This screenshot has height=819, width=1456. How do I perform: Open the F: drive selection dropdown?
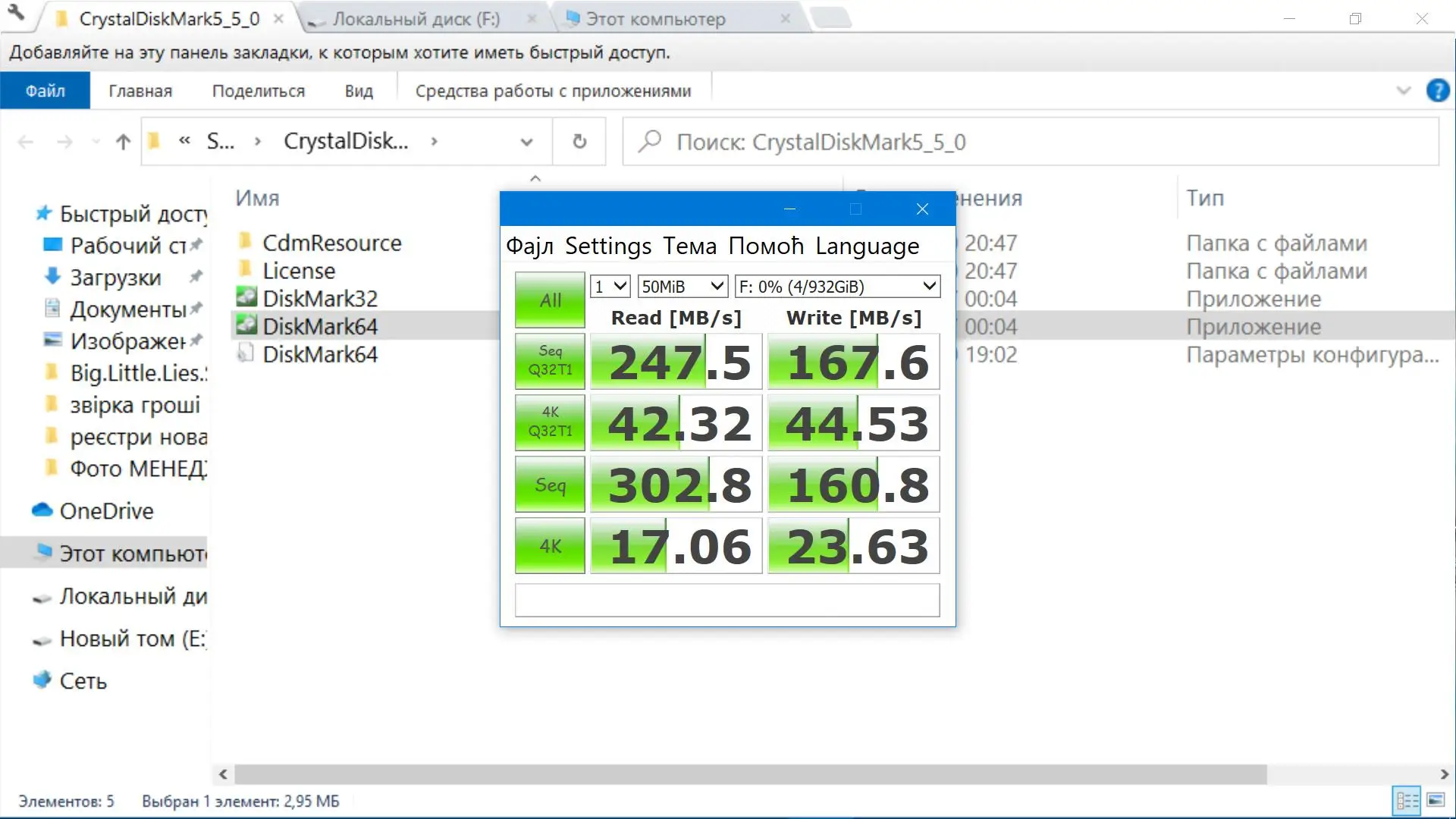[837, 287]
